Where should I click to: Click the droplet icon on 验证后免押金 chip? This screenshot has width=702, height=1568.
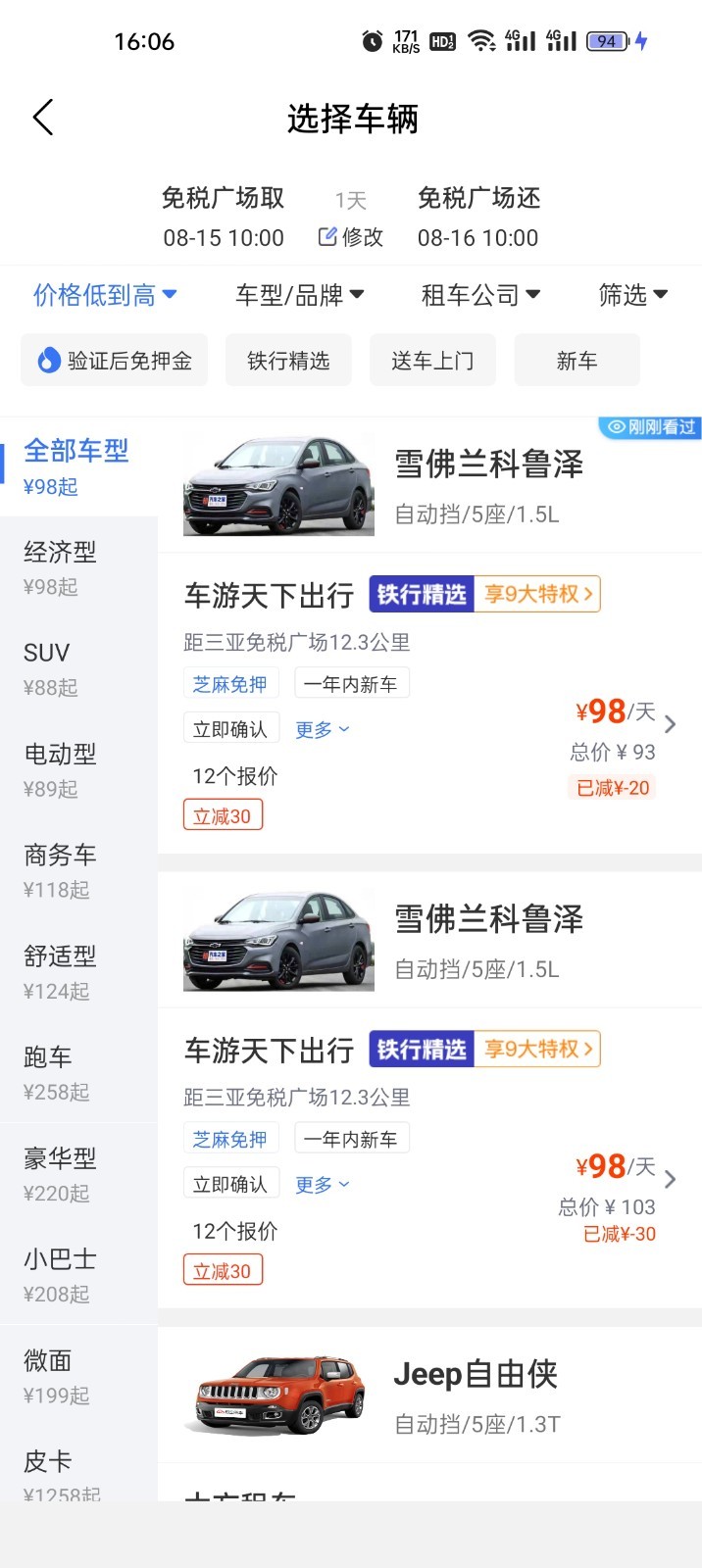[x=44, y=360]
